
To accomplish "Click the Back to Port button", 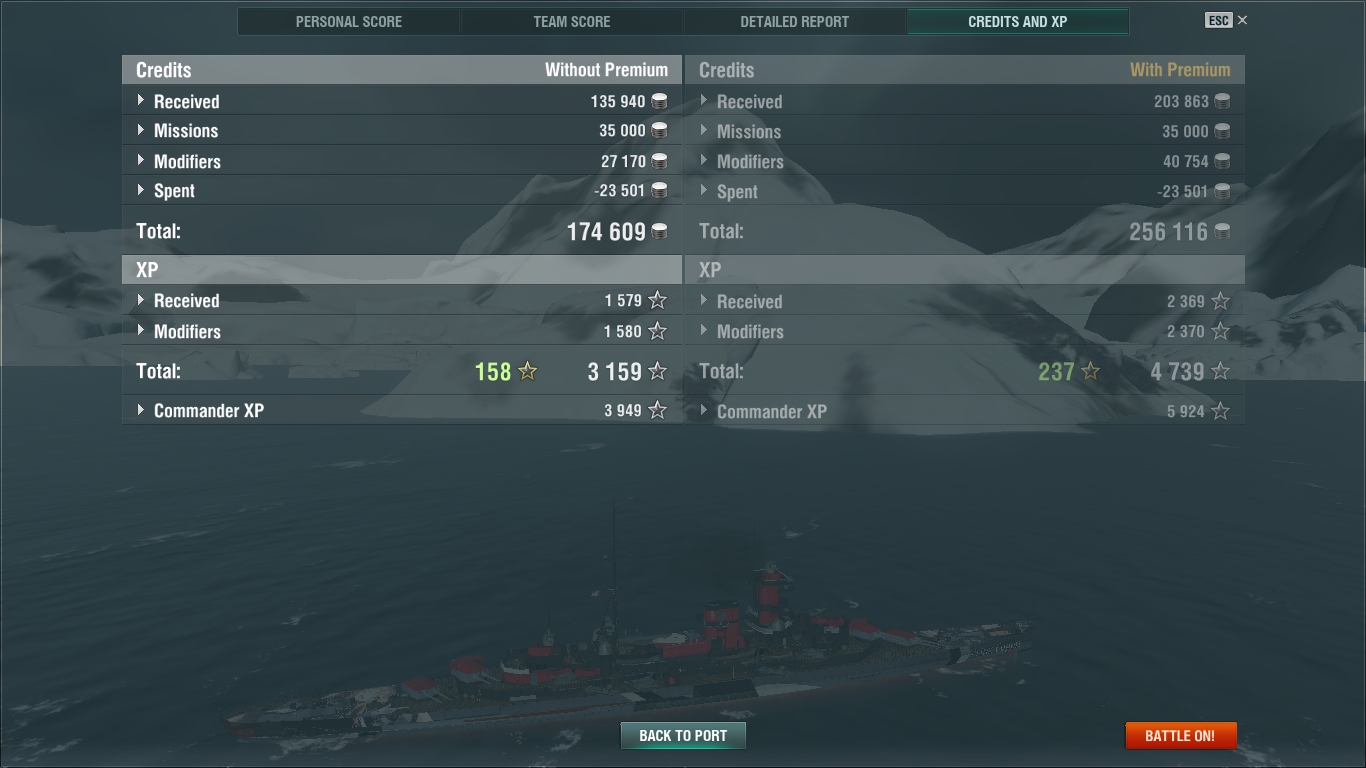I will (683, 735).
